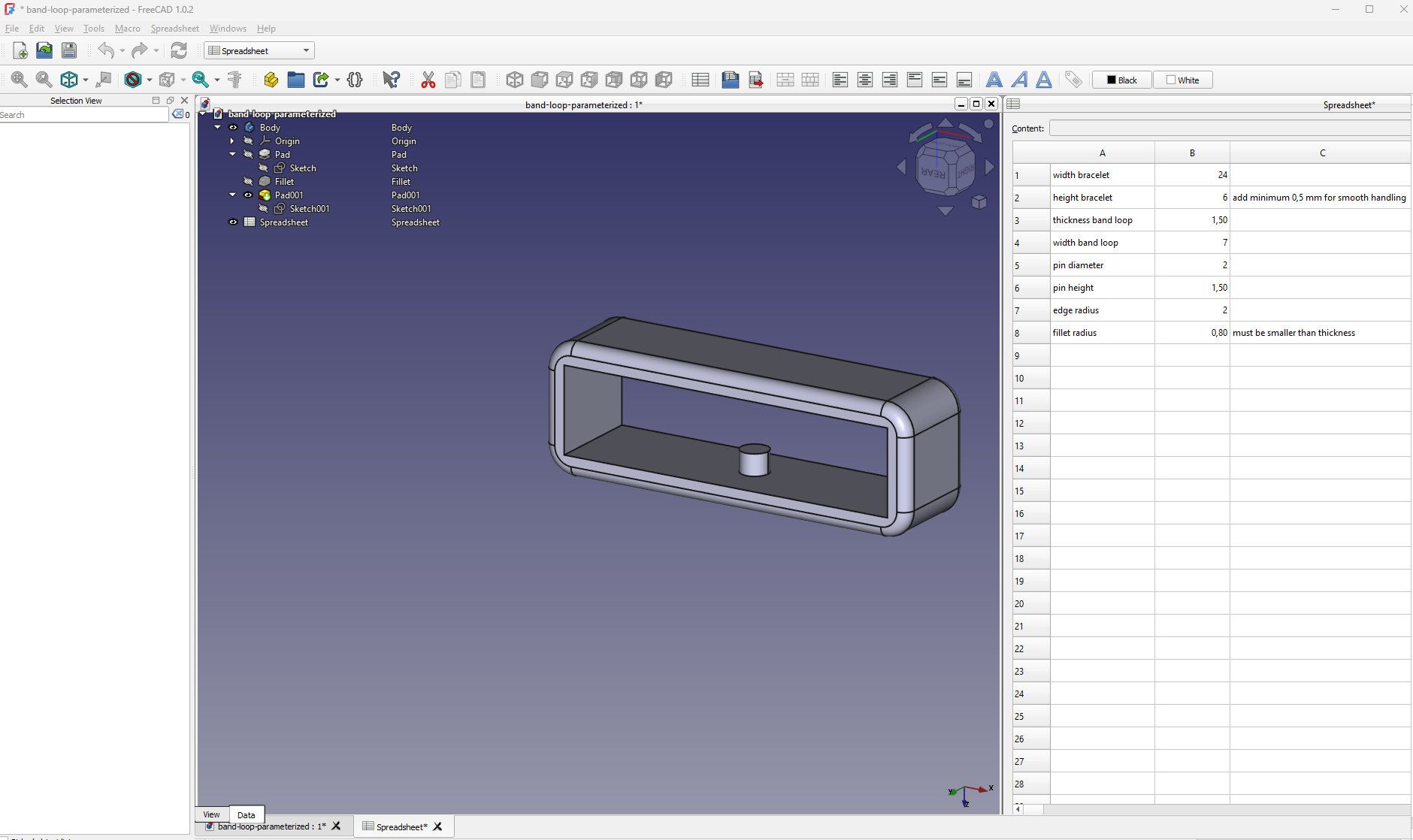Align cell text to the right

click(x=890, y=80)
